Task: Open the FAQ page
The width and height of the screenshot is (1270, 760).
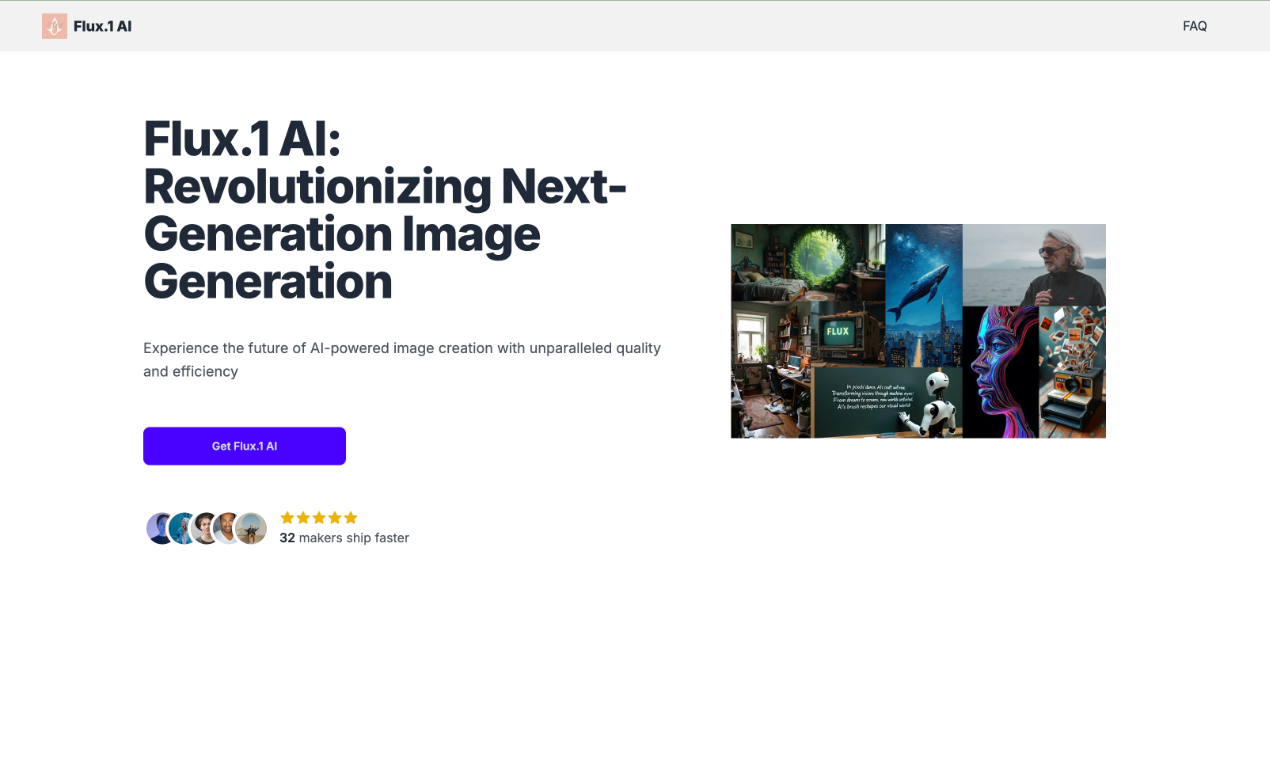Action: 1194,26
